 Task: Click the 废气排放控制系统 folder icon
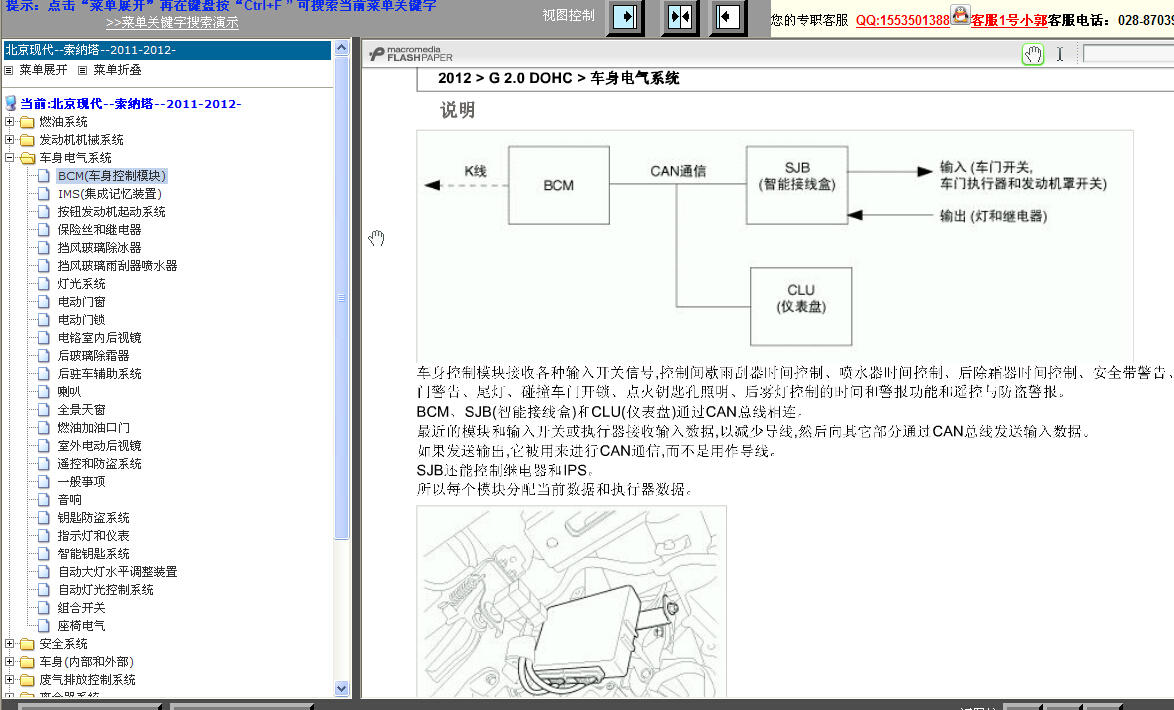[28, 680]
